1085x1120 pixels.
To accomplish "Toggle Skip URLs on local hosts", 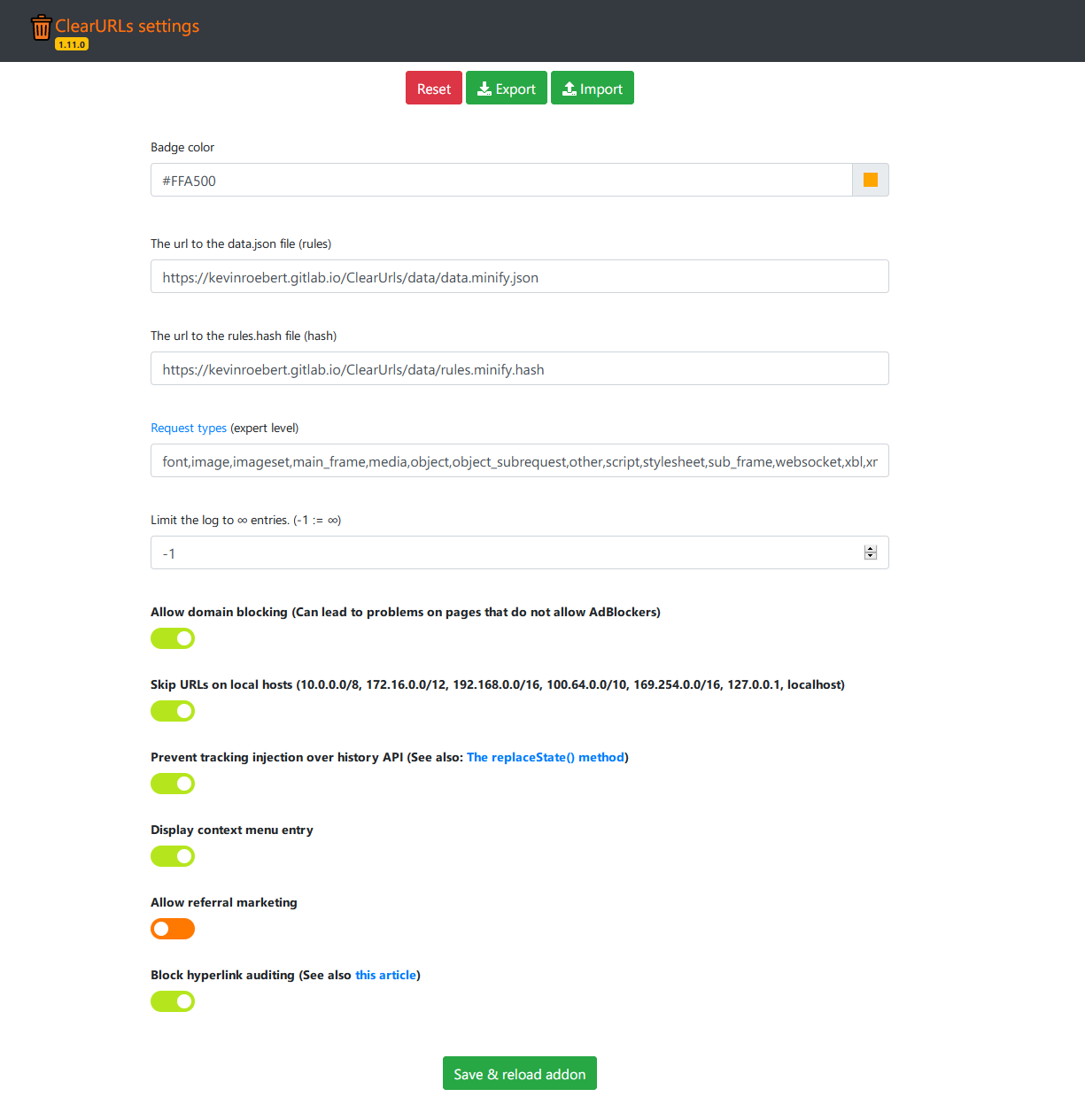I will 173,711.
